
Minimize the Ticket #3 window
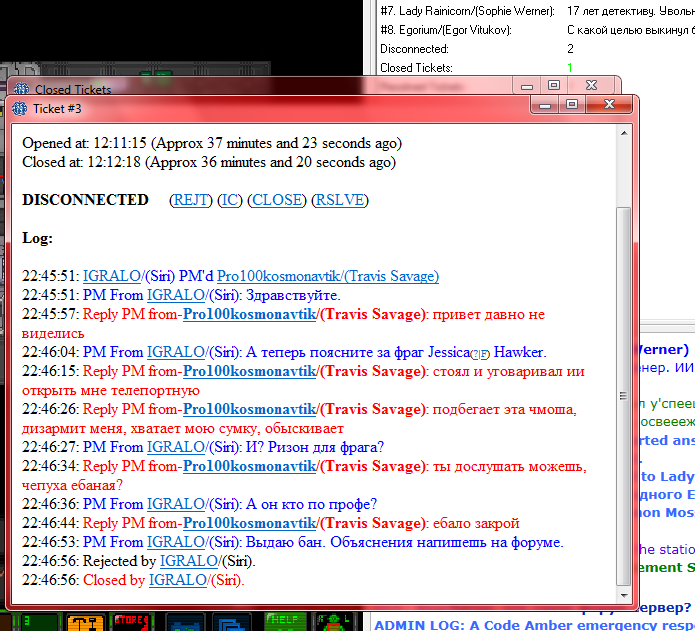[545, 105]
